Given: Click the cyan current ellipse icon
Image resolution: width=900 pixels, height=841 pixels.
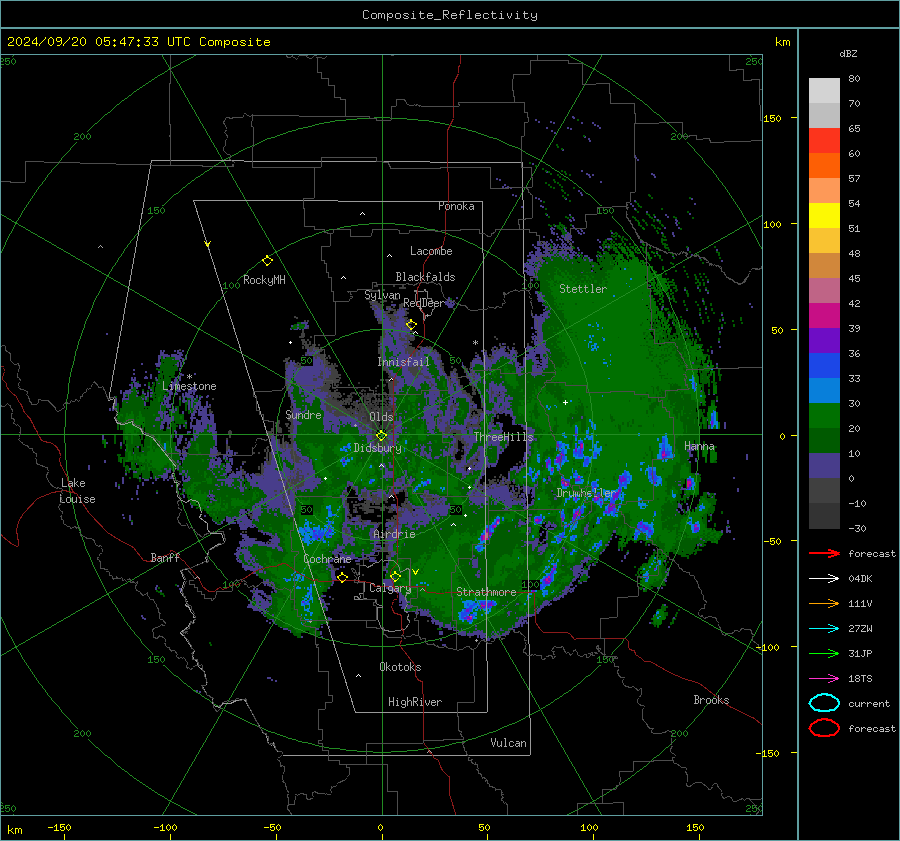Looking at the screenshot, I should click(824, 703).
